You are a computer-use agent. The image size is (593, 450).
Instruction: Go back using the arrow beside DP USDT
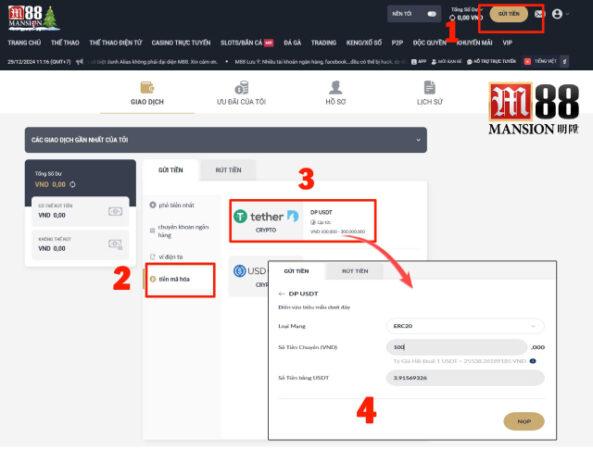coord(281,293)
